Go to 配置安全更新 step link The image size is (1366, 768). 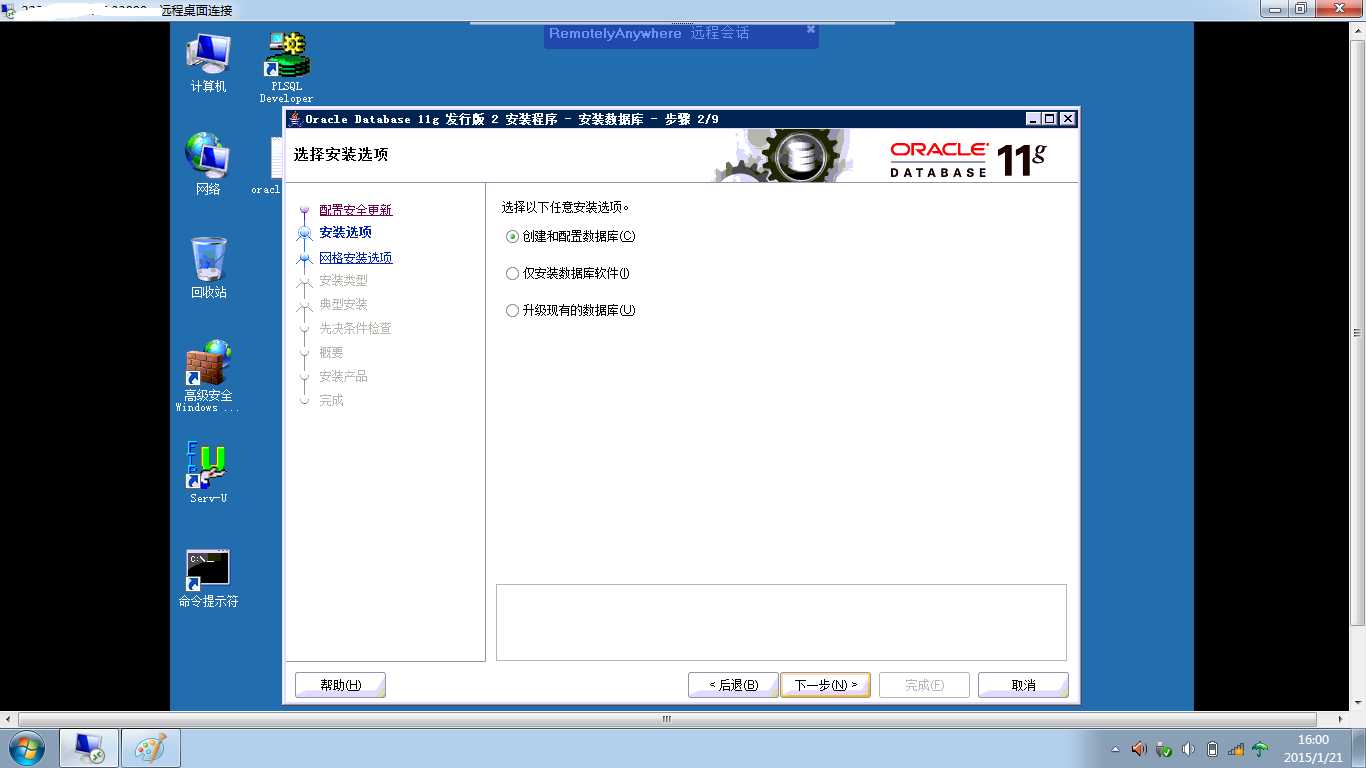(x=356, y=210)
